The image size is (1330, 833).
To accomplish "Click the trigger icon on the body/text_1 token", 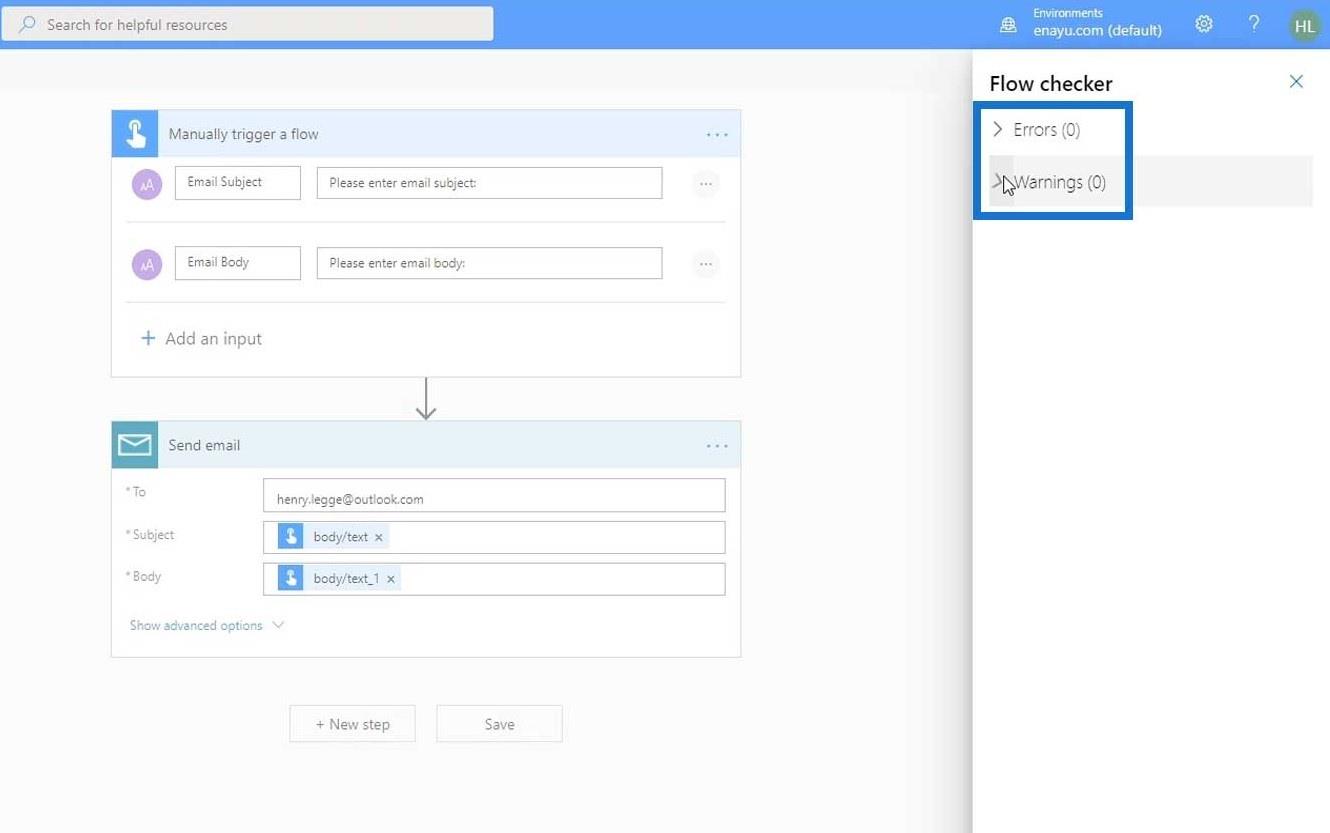I will (290, 579).
